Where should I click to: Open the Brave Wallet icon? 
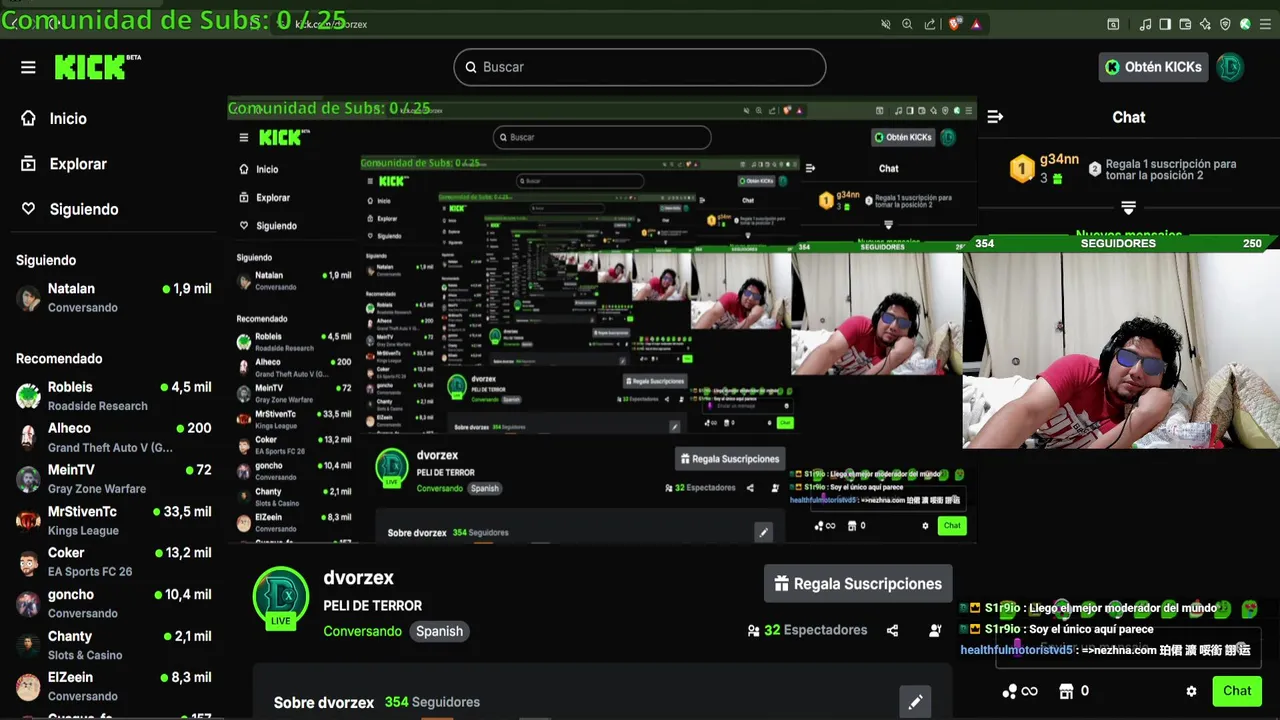[1185, 24]
